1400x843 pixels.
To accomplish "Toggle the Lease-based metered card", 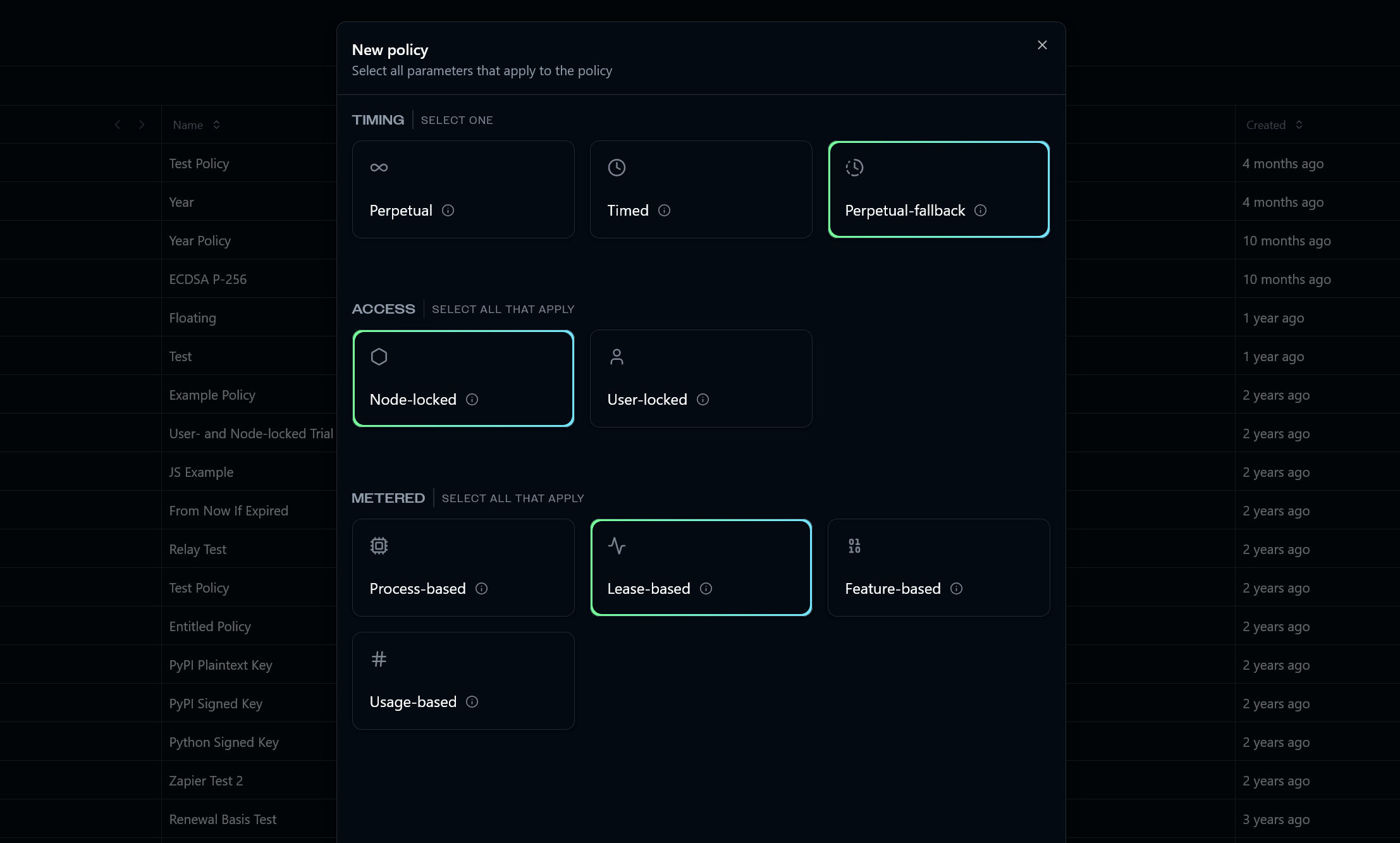I will click(701, 567).
